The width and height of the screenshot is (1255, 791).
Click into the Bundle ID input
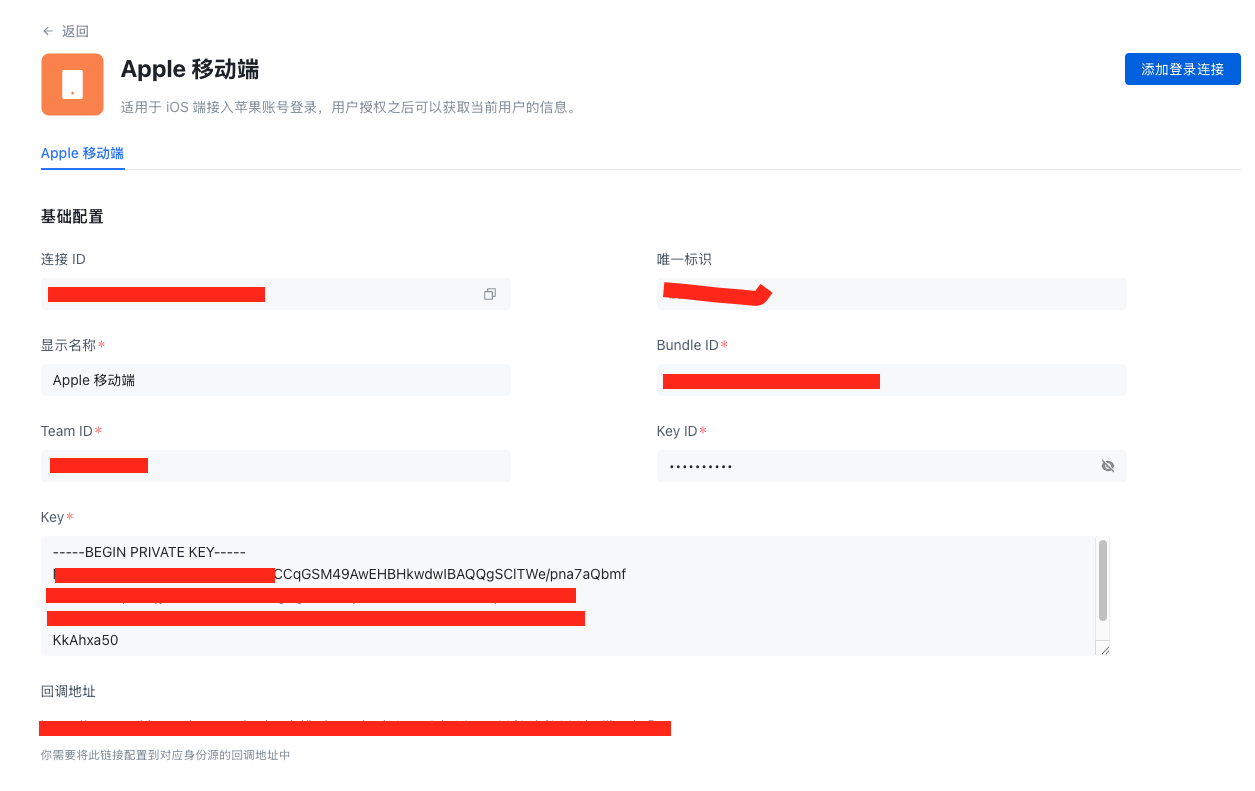tap(891, 380)
